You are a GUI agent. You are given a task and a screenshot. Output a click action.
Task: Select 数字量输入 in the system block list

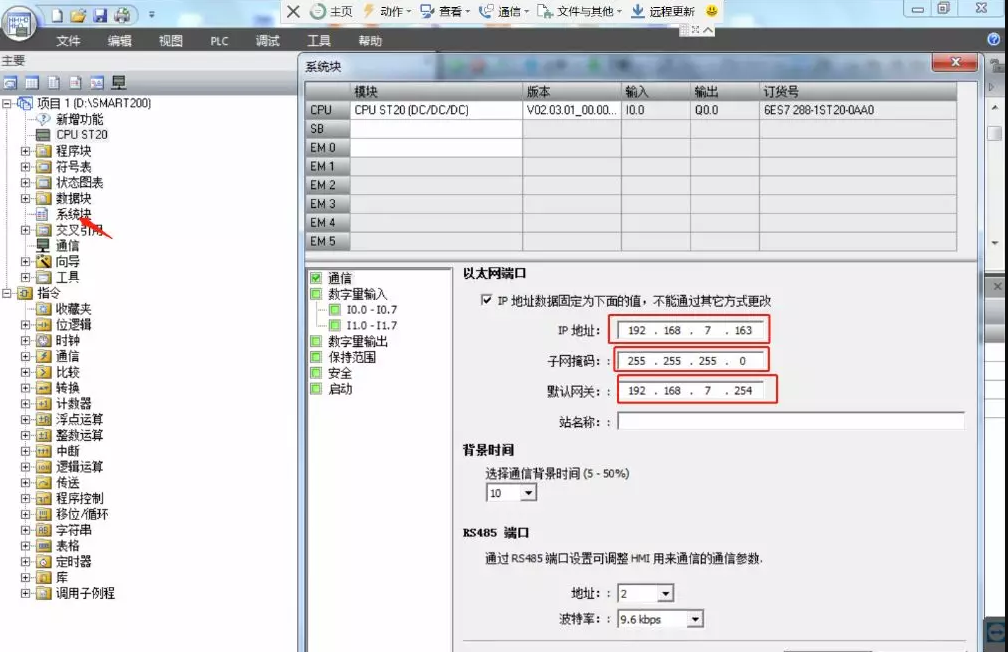click(357, 294)
